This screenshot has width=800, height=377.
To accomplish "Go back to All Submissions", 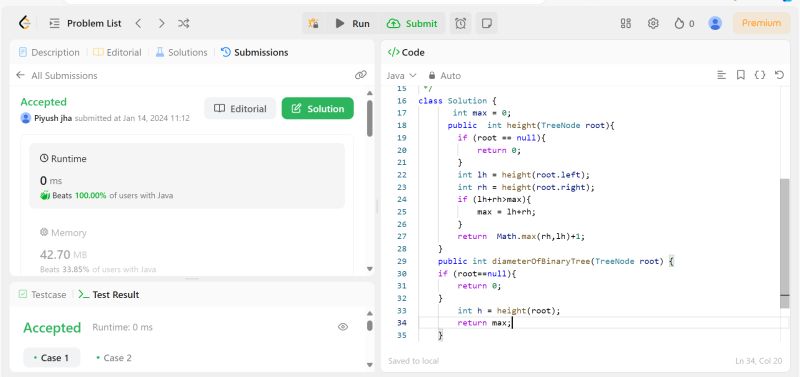I will point(57,76).
